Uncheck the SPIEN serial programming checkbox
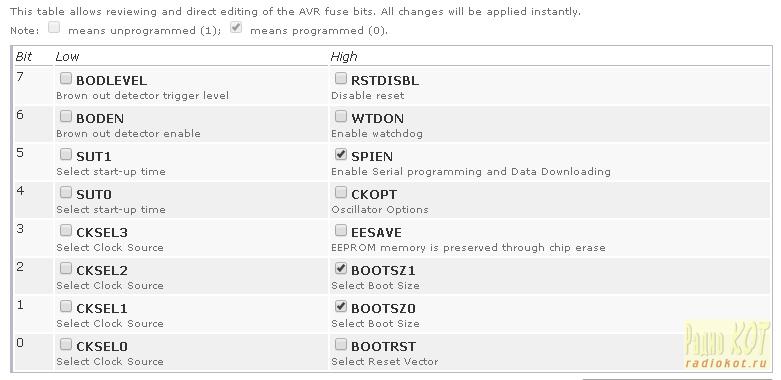The height and width of the screenshot is (380, 781). (341, 154)
